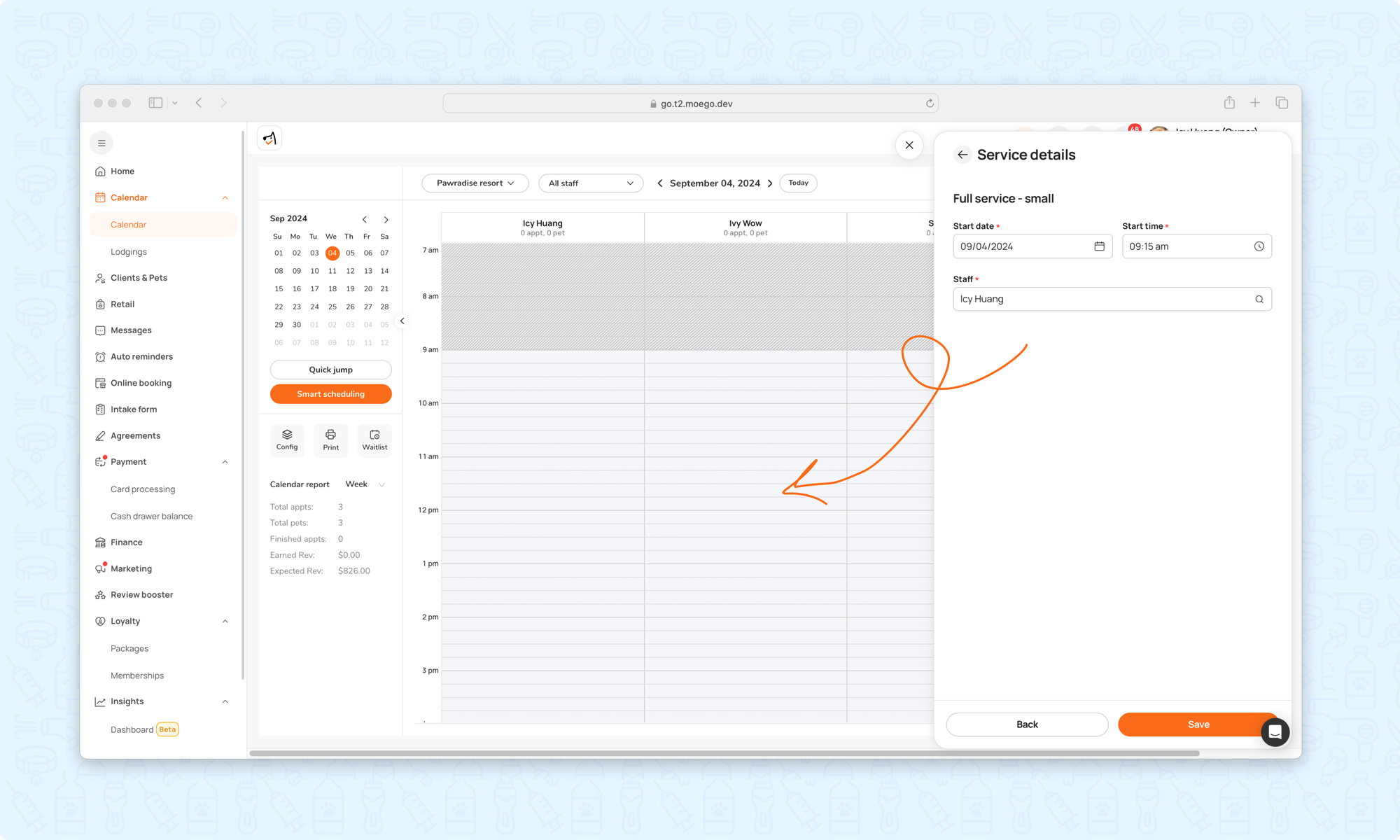Collapse the mini calendar side panel
Image resolution: width=1400 pixels, height=840 pixels.
[x=402, y=321]
